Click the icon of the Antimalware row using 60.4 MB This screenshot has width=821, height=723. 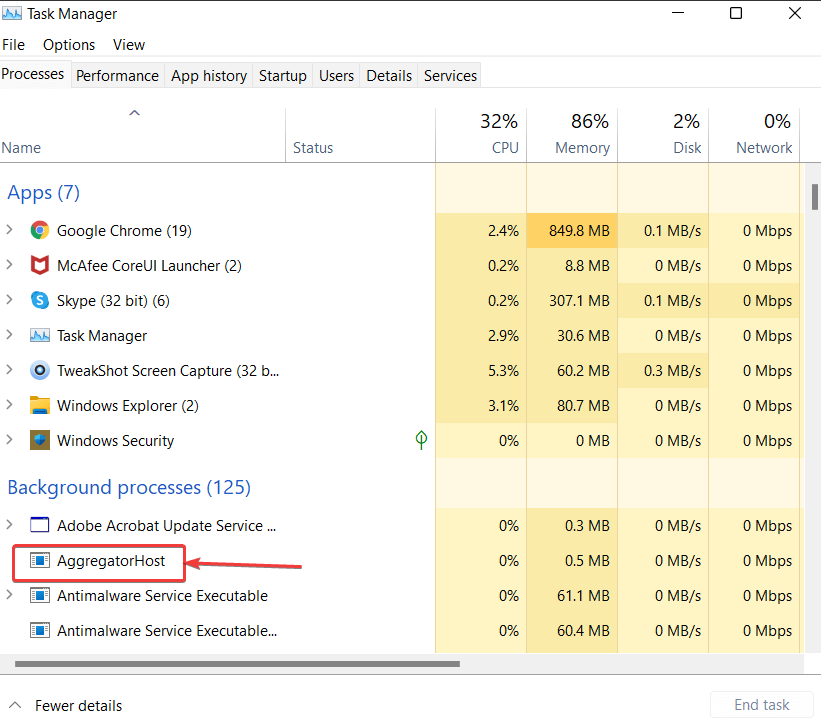pos(40,631)
